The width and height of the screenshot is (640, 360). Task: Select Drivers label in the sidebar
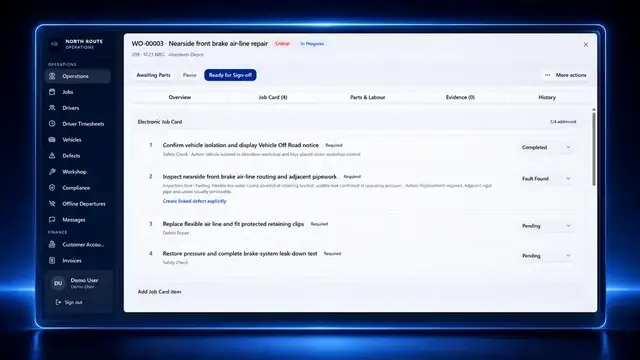point(71,108)
